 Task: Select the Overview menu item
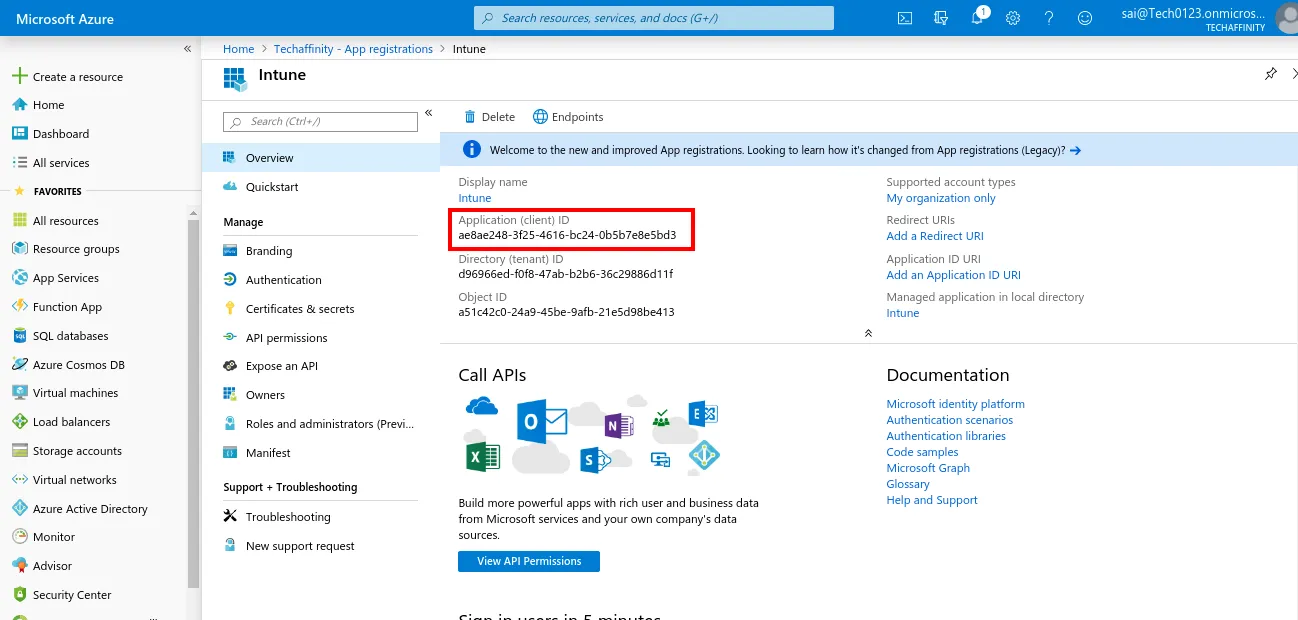coord(320,158)
